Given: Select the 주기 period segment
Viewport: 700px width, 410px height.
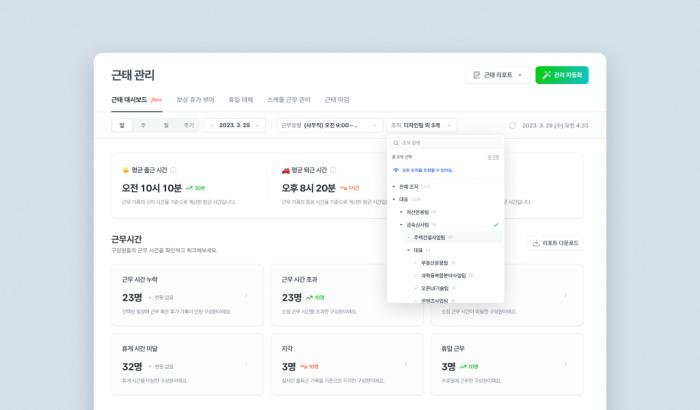Looking at the screenshot, I should (189, 126).
